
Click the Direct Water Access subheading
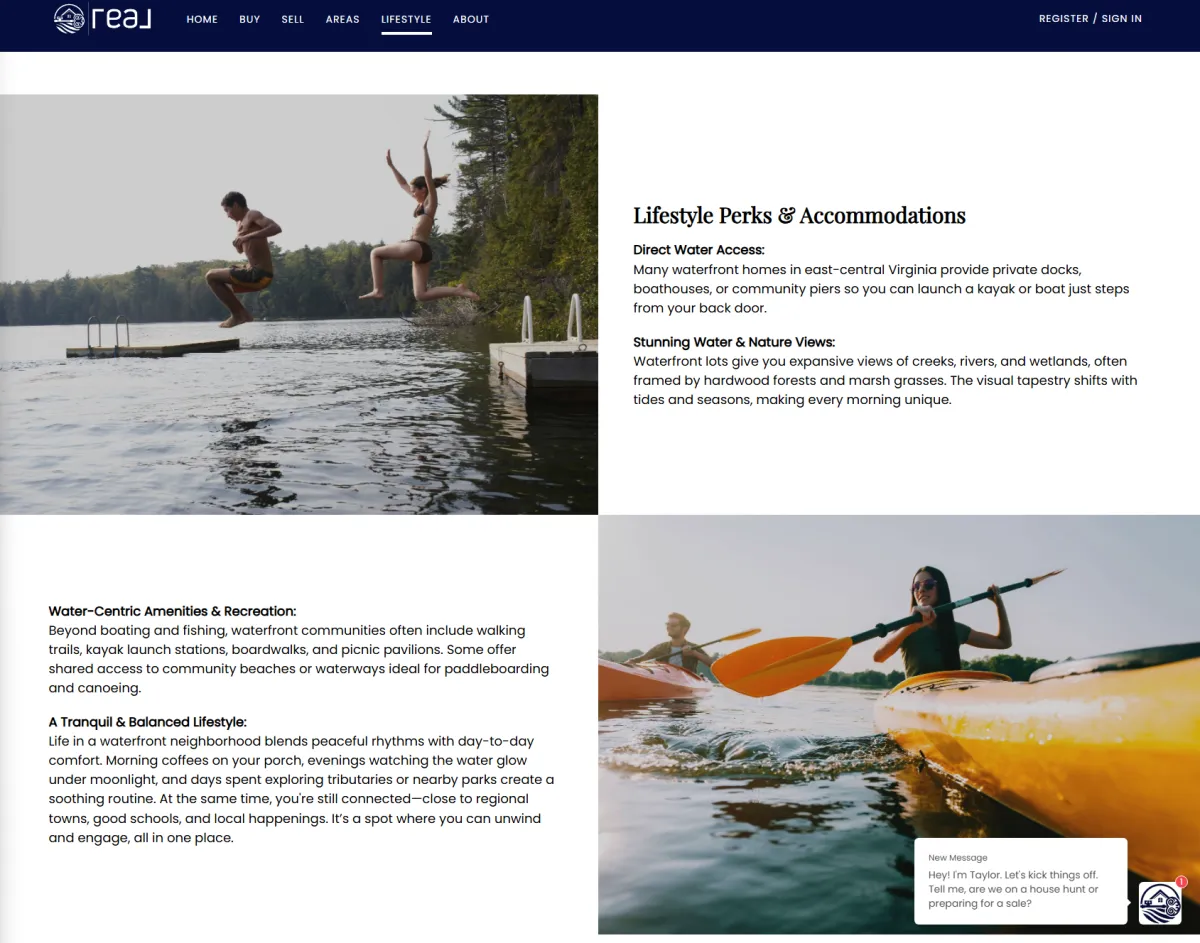point(699,250)
